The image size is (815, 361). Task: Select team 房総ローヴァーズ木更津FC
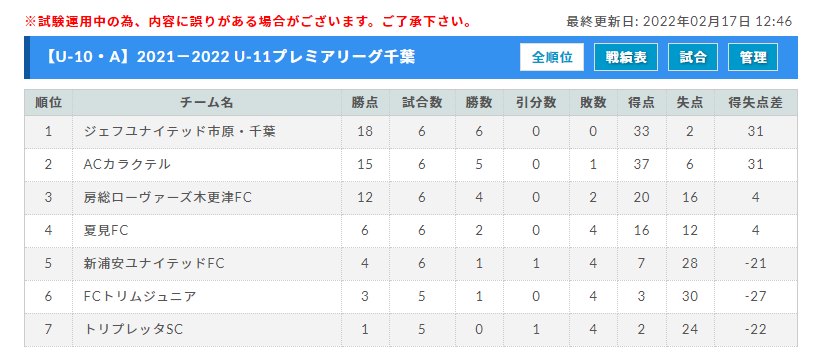click(167, 197)
